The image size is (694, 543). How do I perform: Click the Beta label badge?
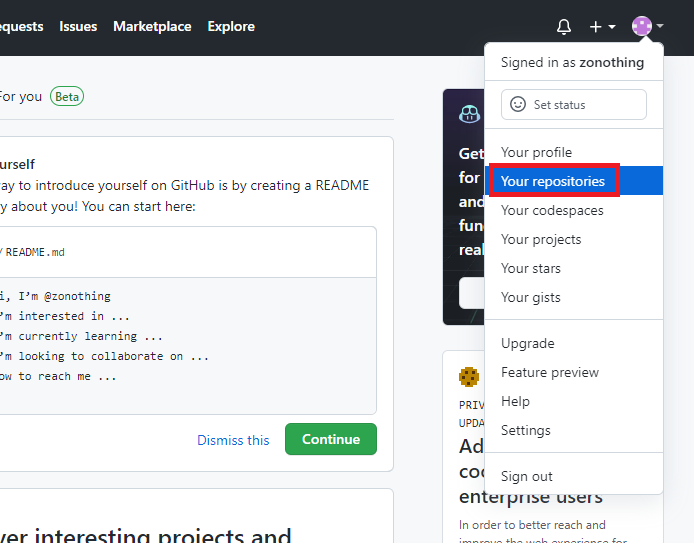tap(67, 96)
